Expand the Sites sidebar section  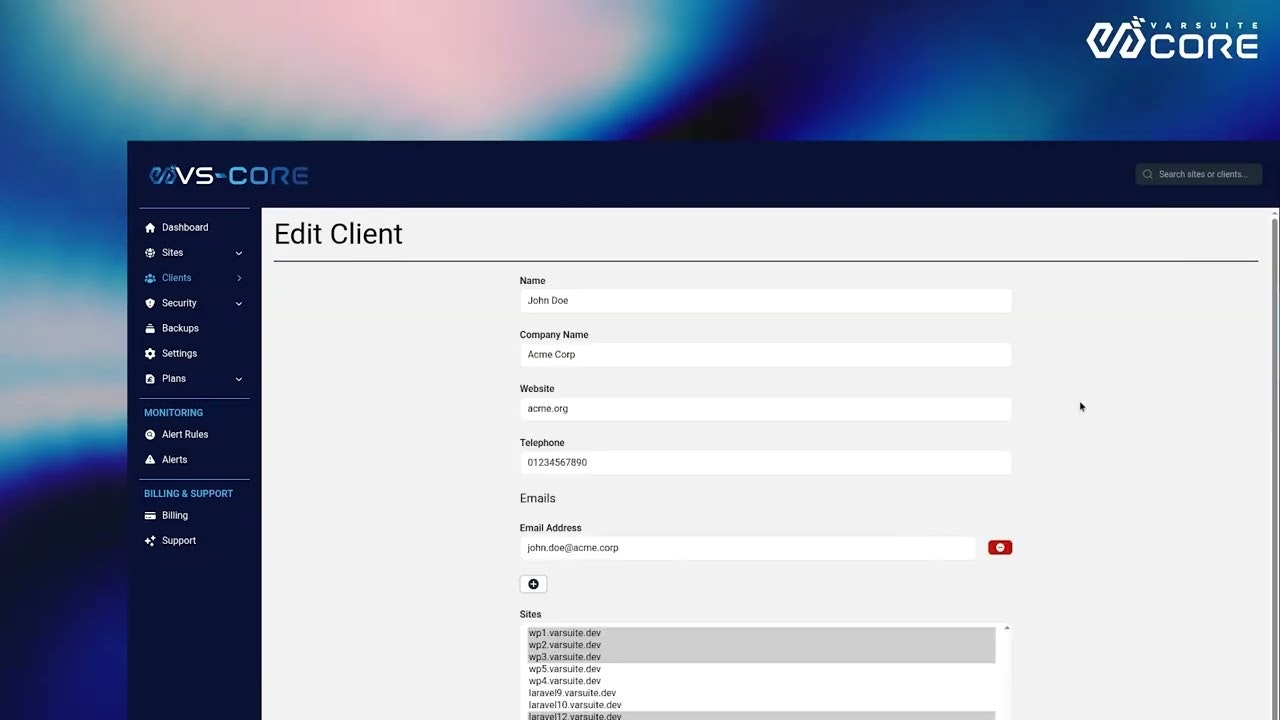click(x=238, y=252)
